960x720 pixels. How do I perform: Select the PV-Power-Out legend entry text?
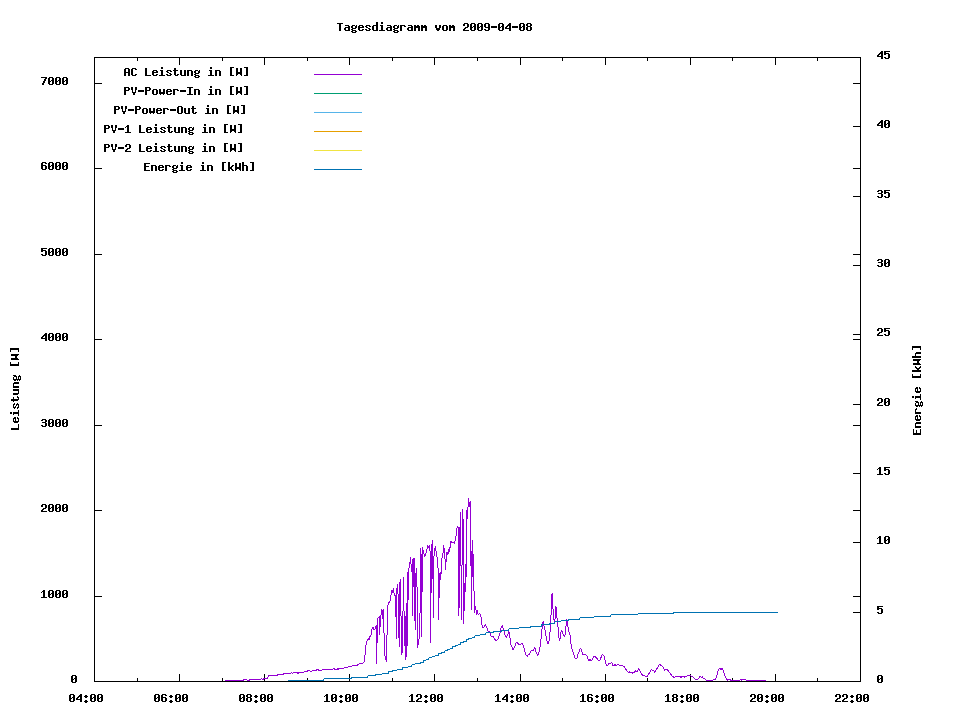tap(180, 110)
